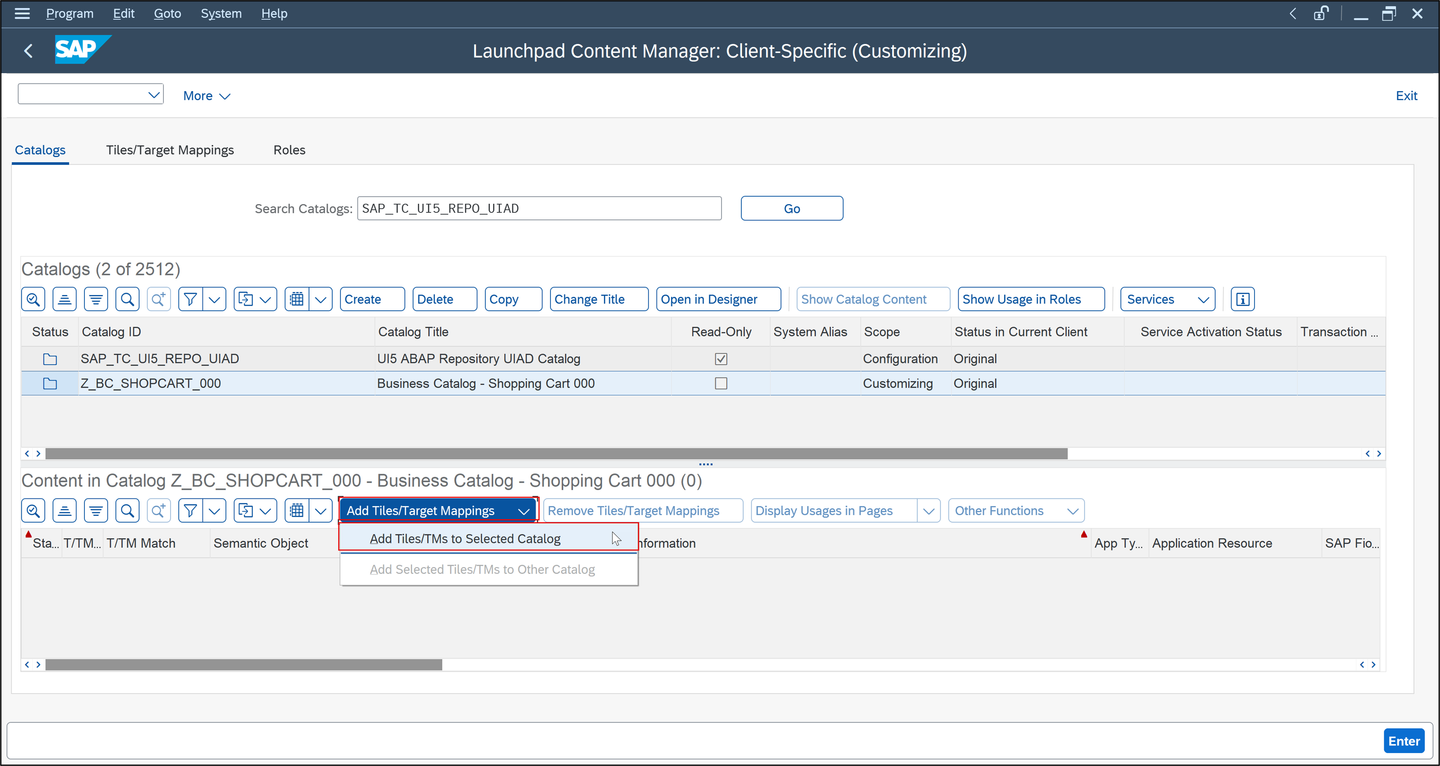The height and width of the screenshot is (766, 1440).
Task: Open the command field dropdown
Action: [x=154, y=95]
